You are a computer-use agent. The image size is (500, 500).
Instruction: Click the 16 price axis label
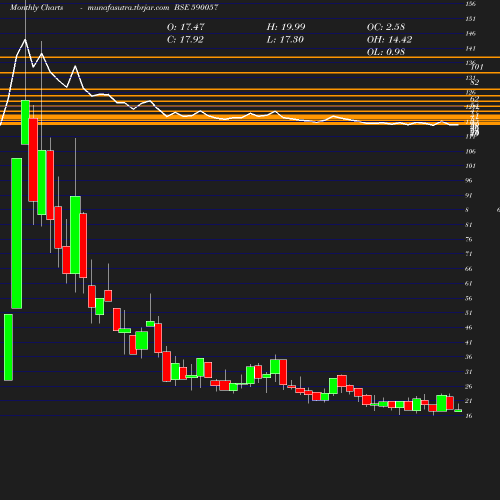point(469,416)
